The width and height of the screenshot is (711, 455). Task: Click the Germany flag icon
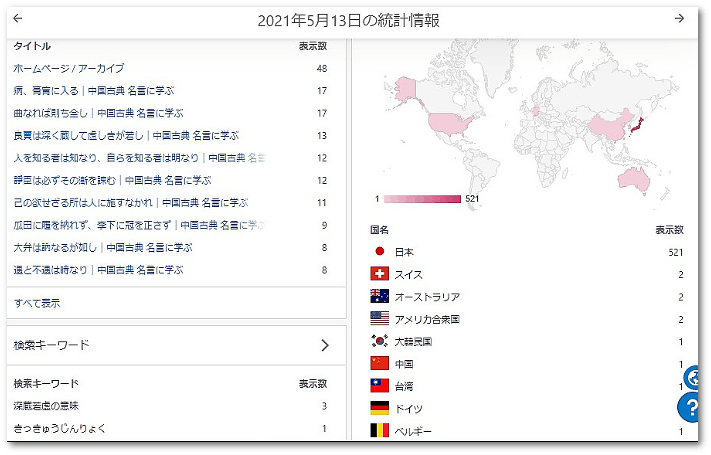tap(379, 408)
